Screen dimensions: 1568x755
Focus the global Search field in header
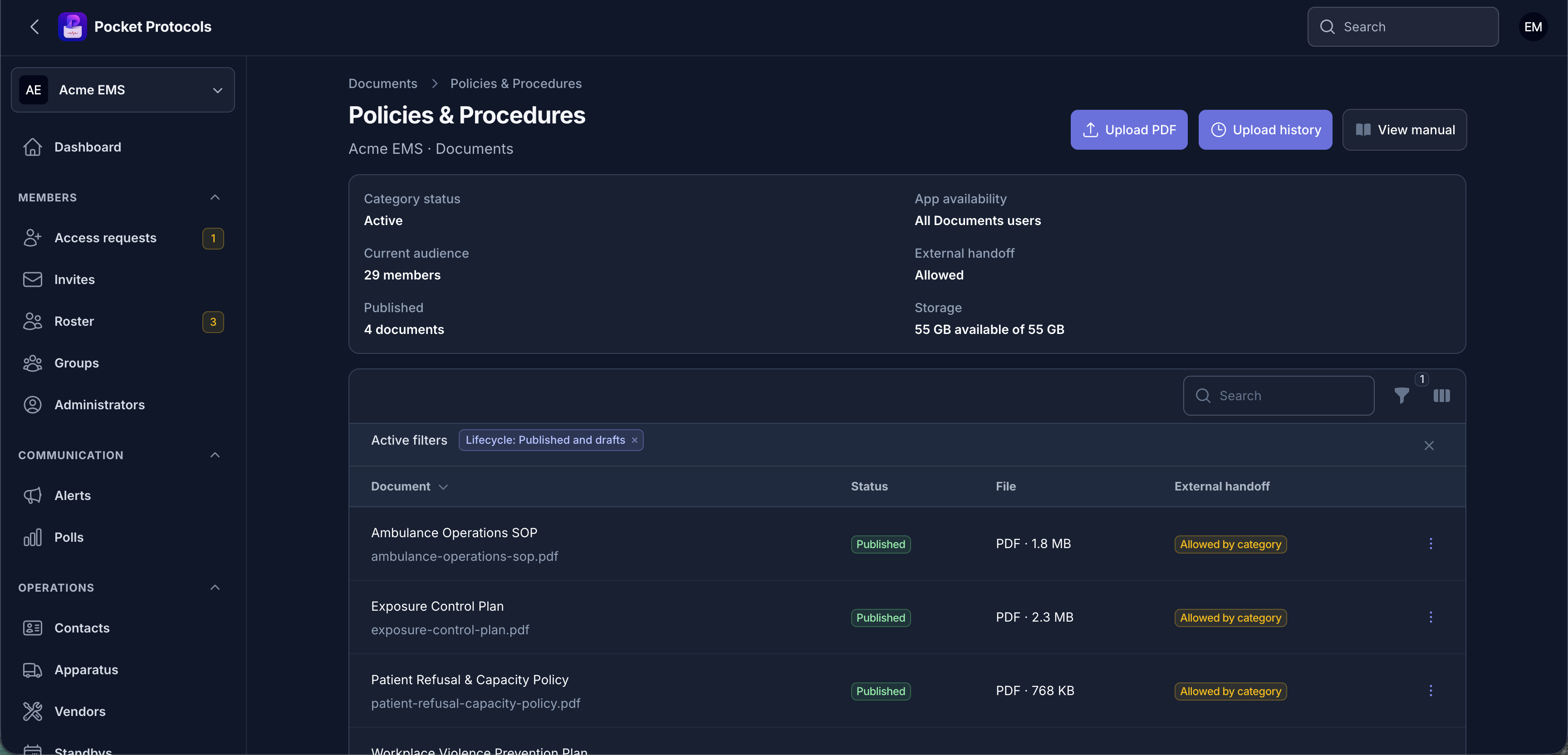(x=1402, y=27)
